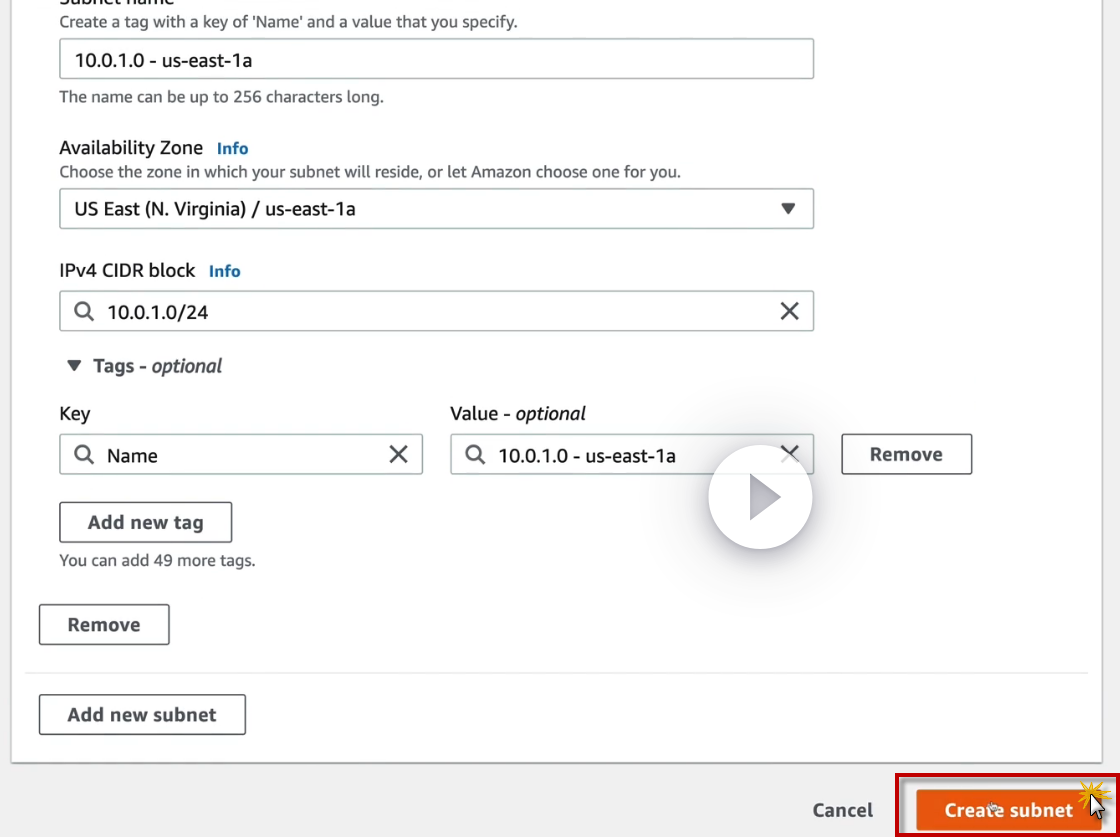Collapse the Tags optional section
Image resolution: width=1120 pixels, height=837 pixels.
[x=74, y=366]
